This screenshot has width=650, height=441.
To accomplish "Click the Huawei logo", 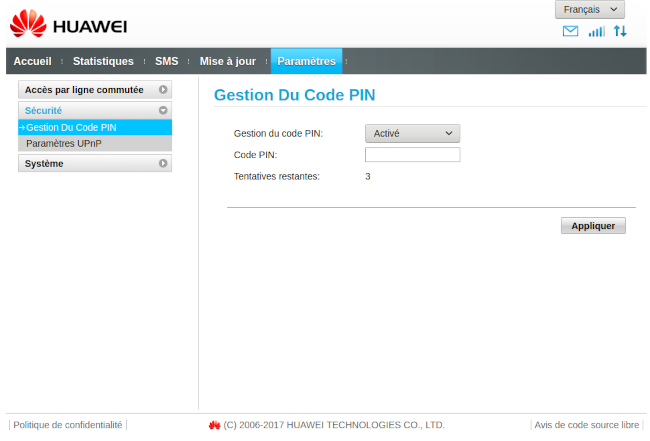I will coord(68,24).
